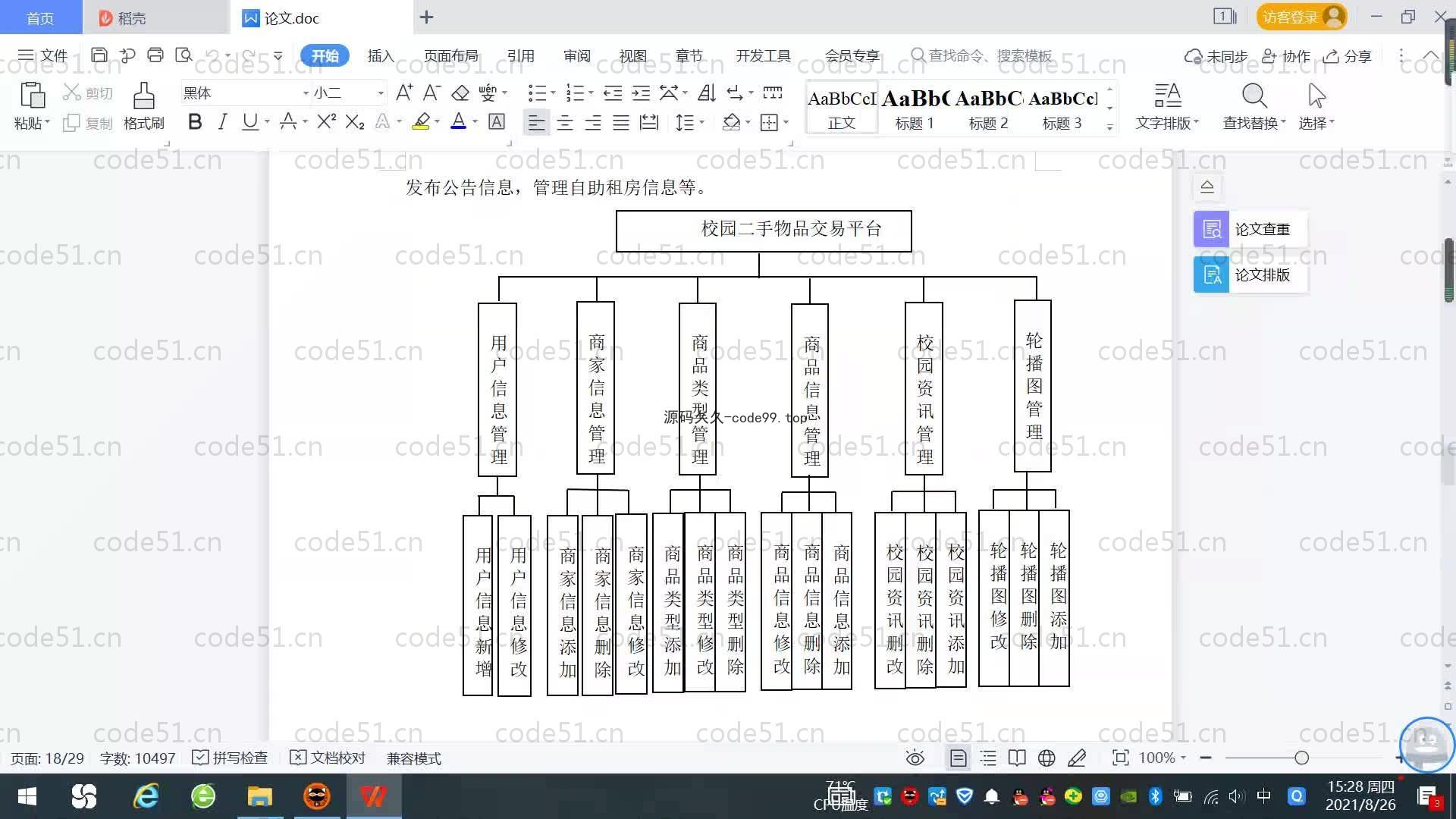This screenshot has width=1456, height=819.
Task: Switch to web layout view icon
Action: coord(1046,758)
